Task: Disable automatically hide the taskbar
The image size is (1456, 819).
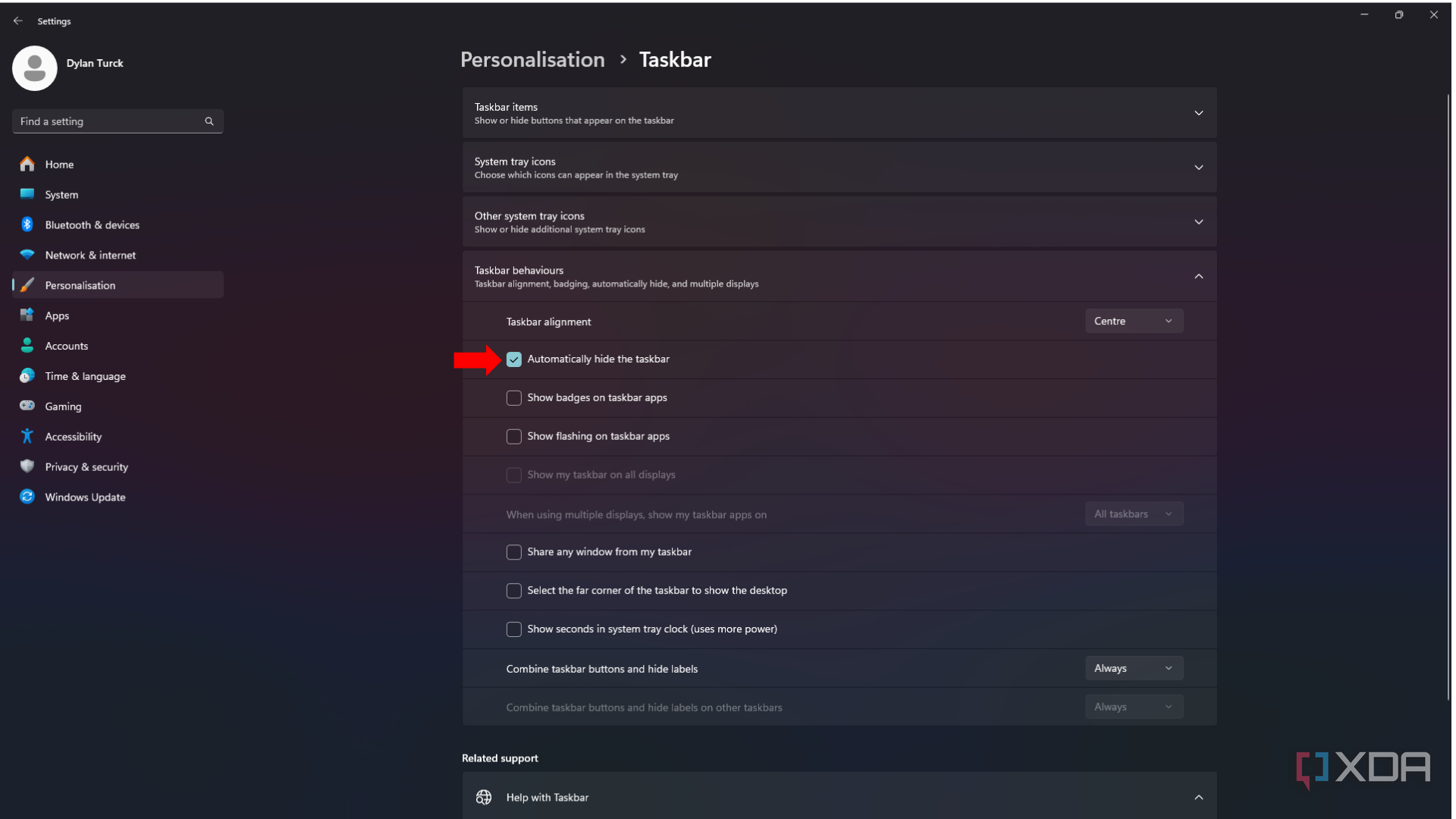Action: click(513, 359)
